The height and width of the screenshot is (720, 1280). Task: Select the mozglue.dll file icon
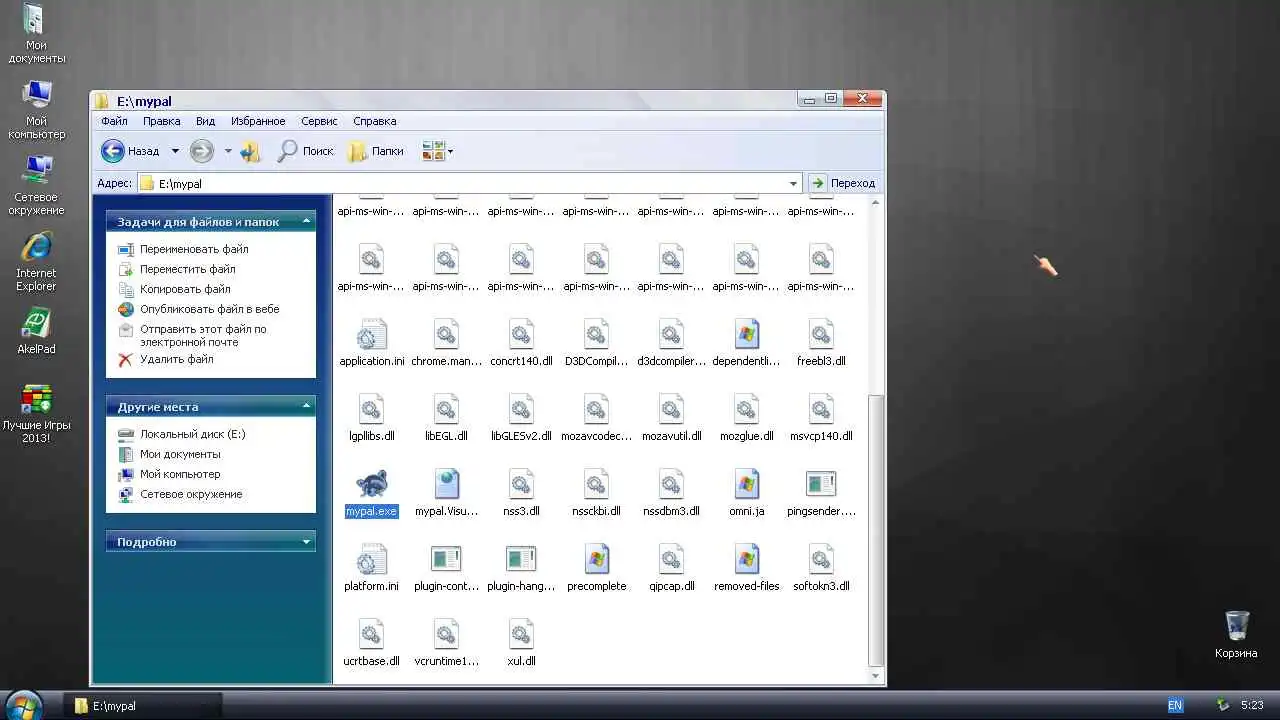pos(746,409)
